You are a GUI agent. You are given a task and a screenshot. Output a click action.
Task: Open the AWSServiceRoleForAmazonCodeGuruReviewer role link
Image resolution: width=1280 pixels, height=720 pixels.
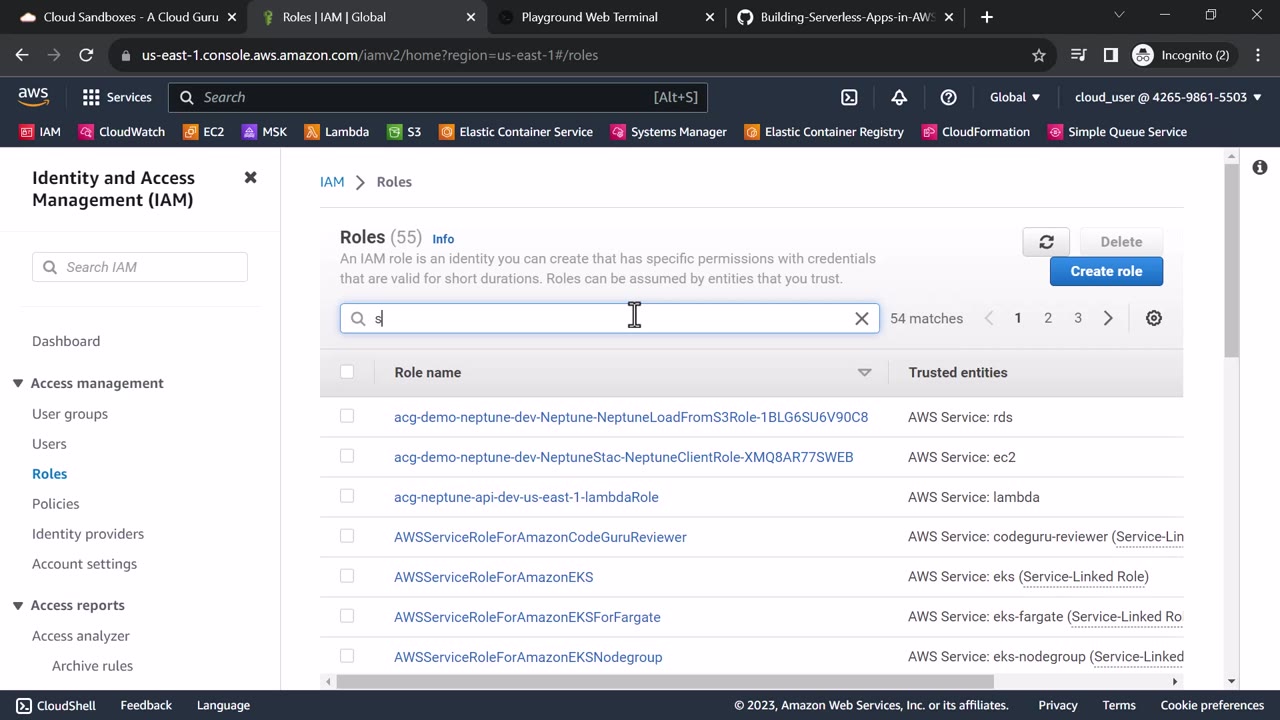(x=540, y=537)
